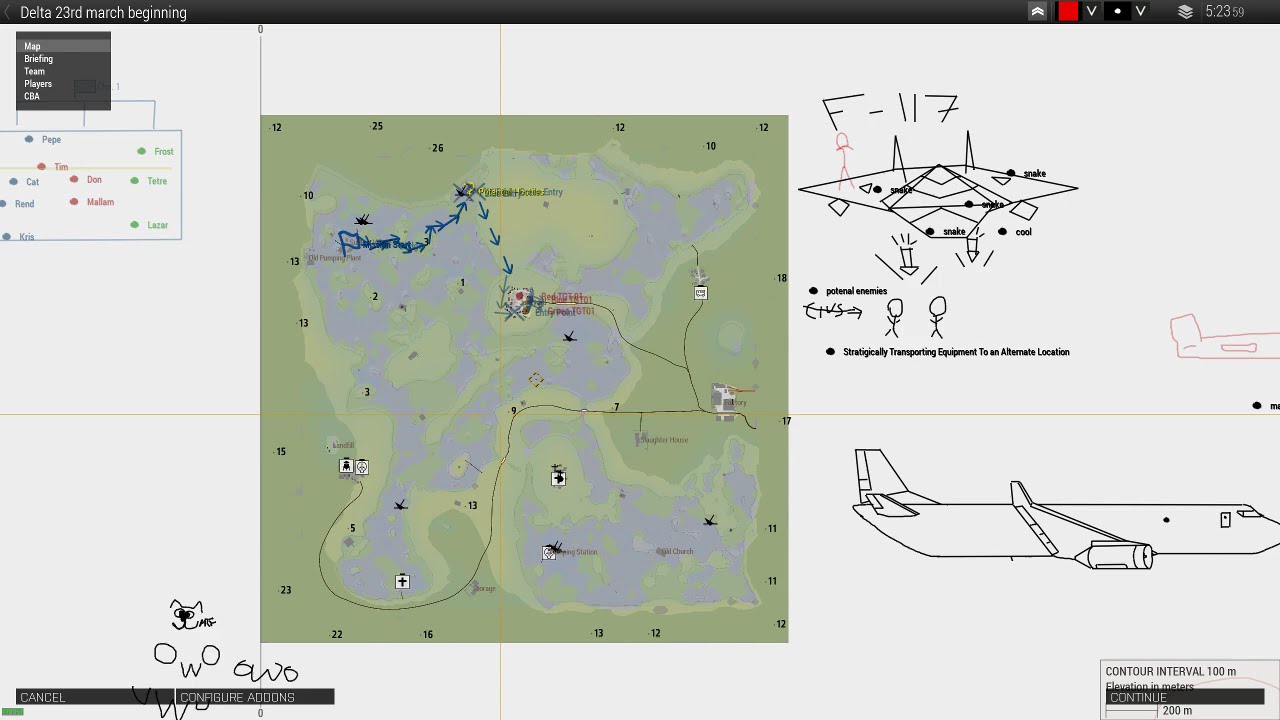1280x720 pixels.
Task: Select player Kris marker
Action: [5, 237]
